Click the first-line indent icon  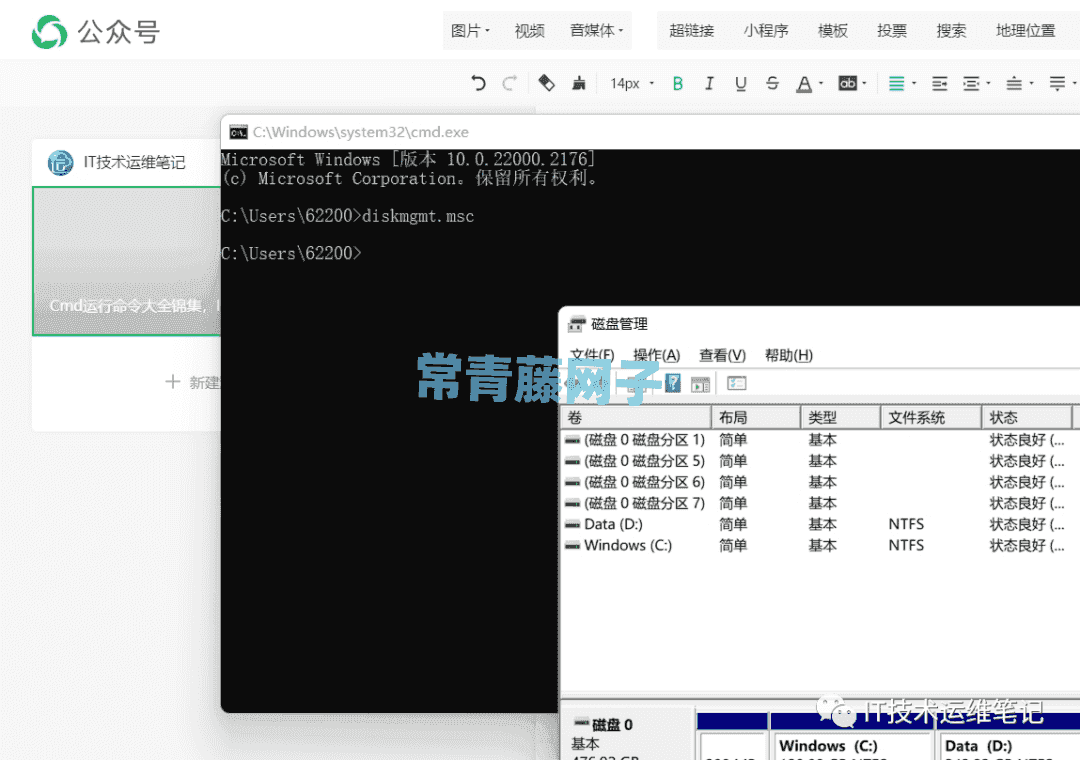[x=939, y=83]
